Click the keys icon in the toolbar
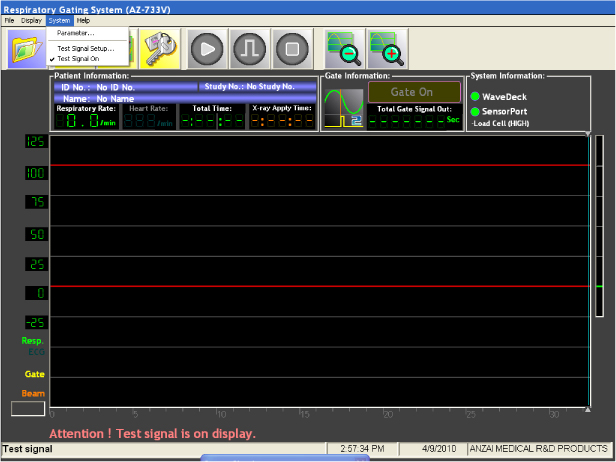616x462 pixels. tap(158, 47)
